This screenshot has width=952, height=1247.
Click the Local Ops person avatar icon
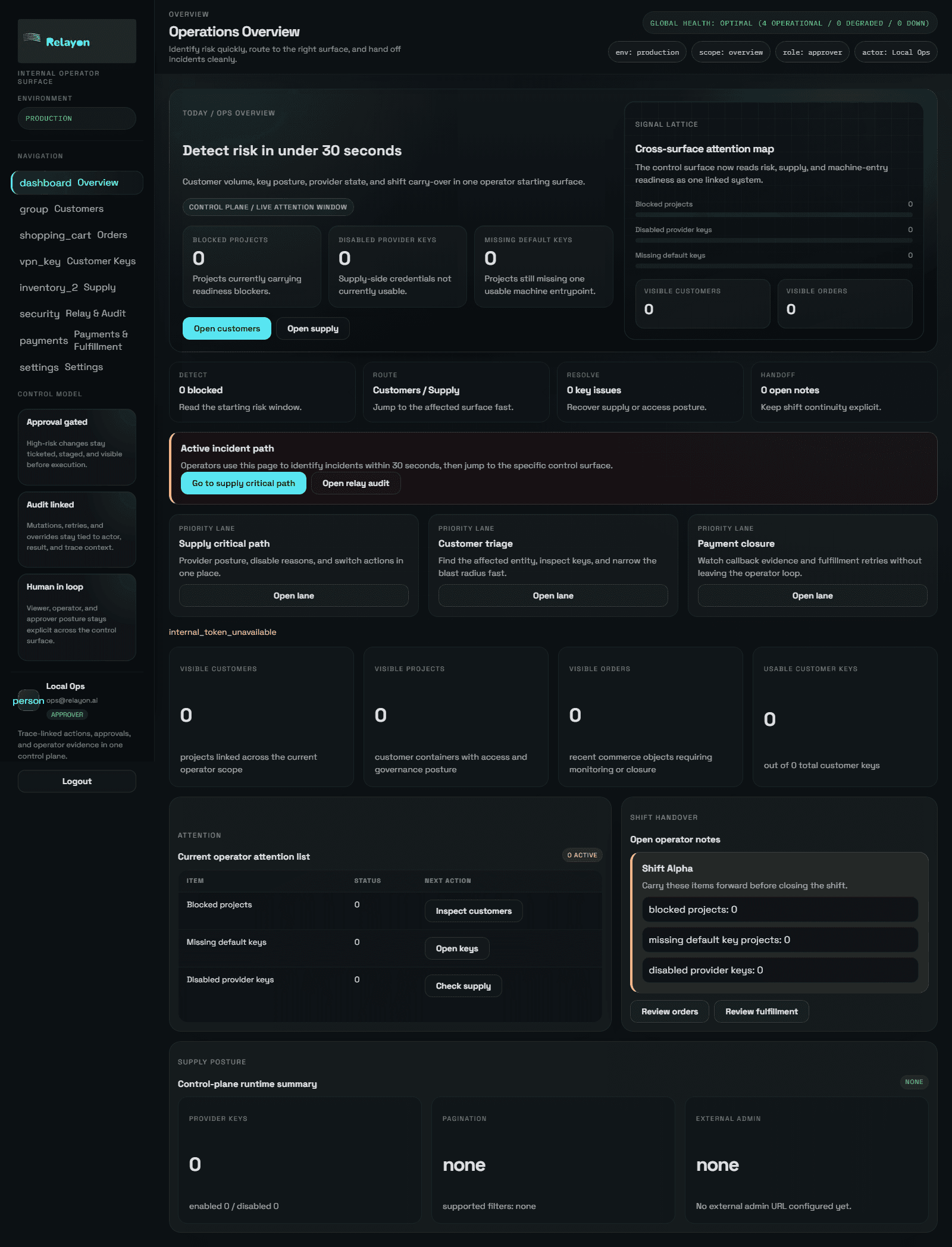(28, 700)
